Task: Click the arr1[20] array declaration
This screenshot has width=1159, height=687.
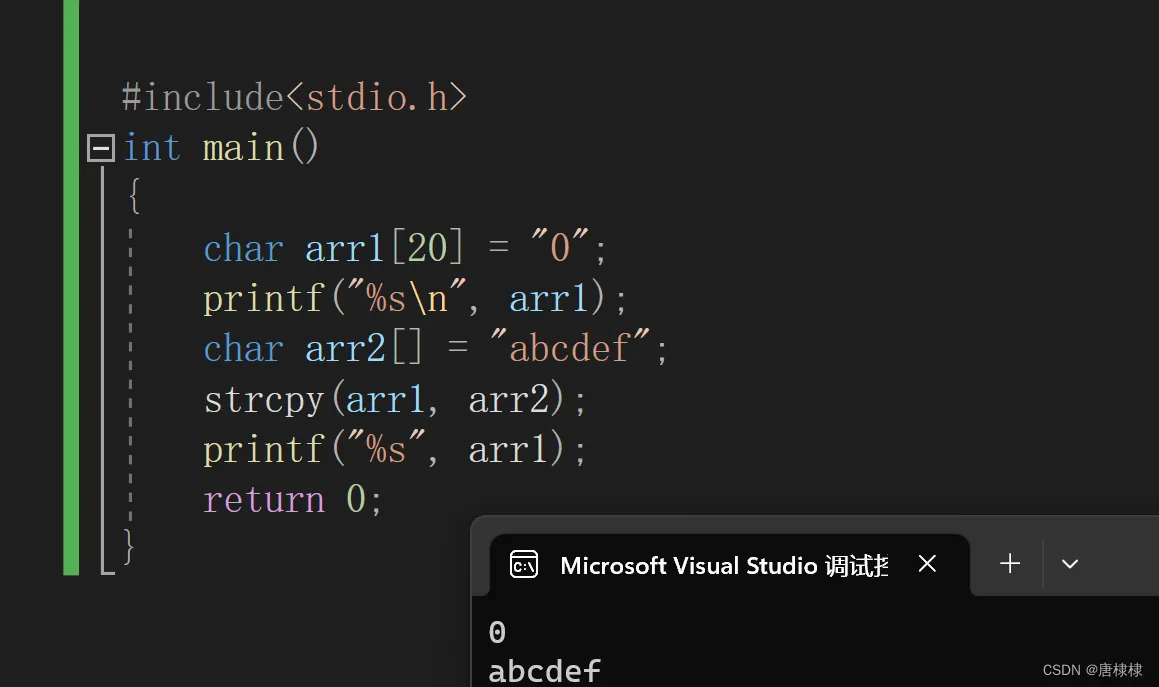Action: click(384, 248)
